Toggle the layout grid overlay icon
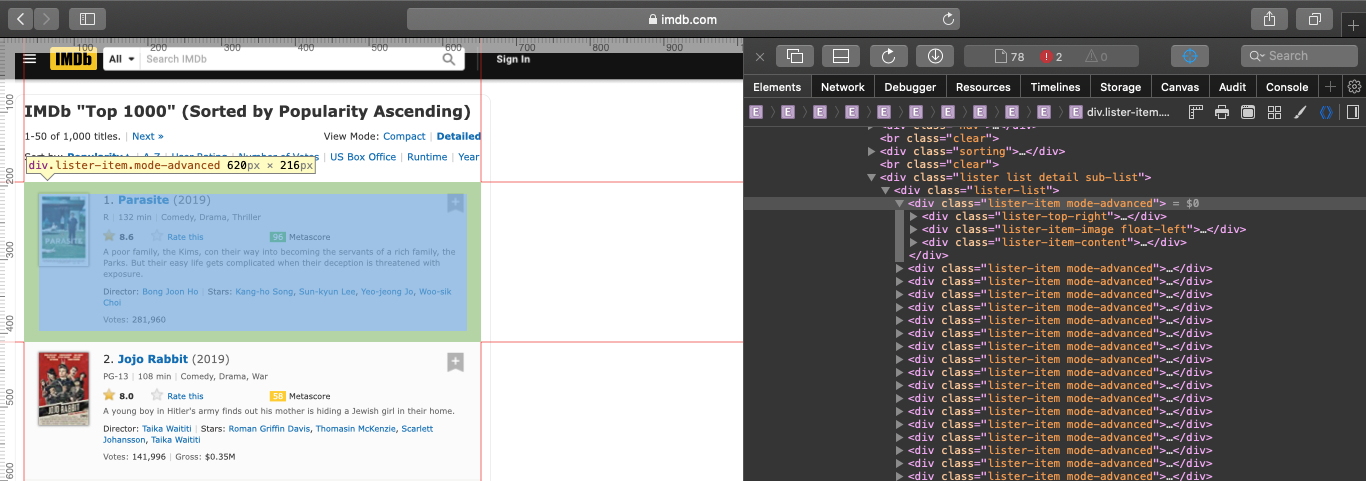This screenshot has height=481, width=1366. [1273, 112]
